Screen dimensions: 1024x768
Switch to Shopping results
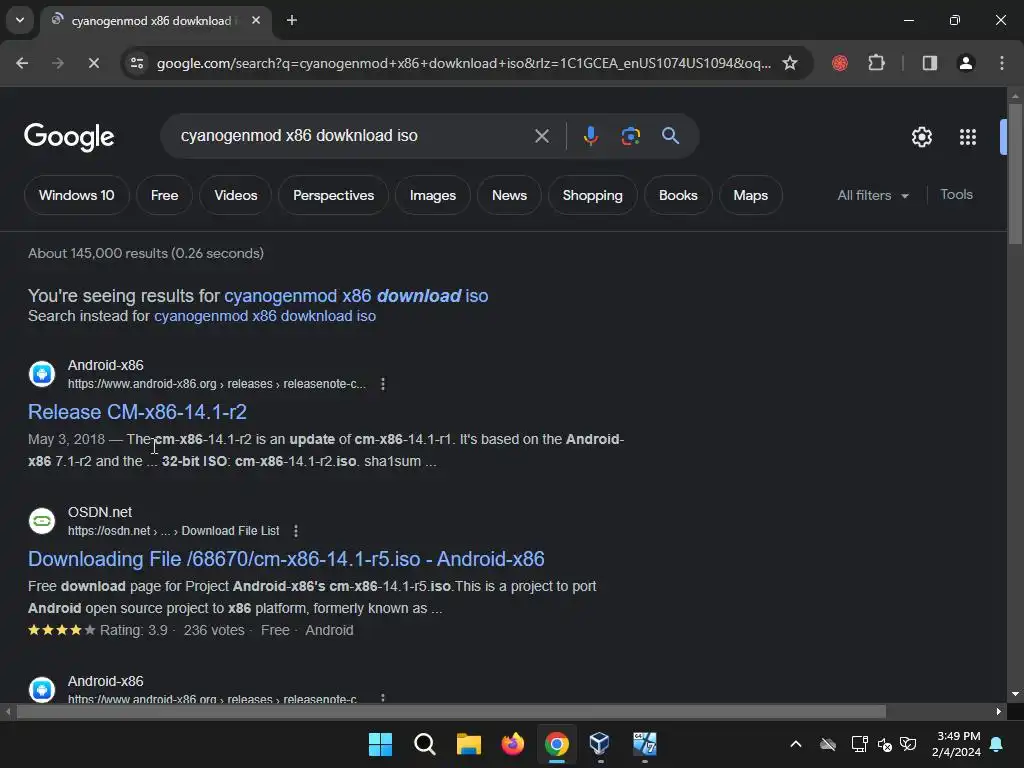(x=592, y=195)
